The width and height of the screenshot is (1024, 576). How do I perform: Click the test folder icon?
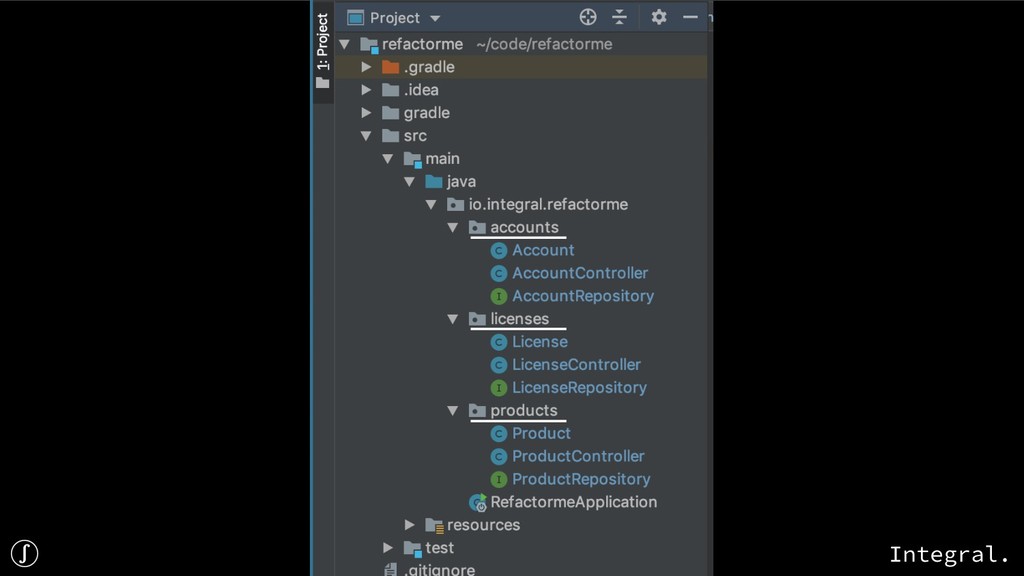(413, 548)
